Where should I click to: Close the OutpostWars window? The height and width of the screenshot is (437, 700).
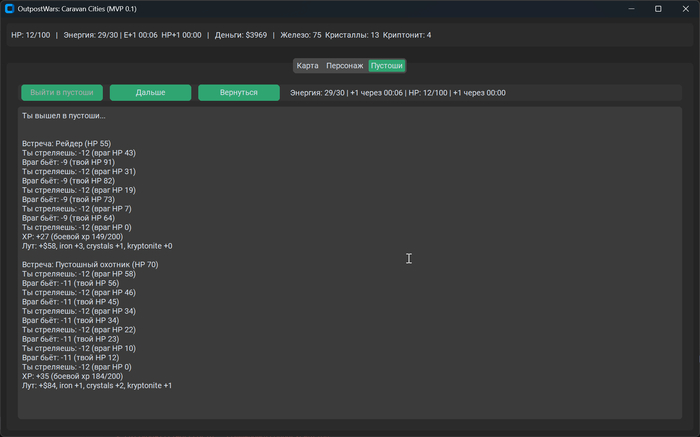(686, 8)
